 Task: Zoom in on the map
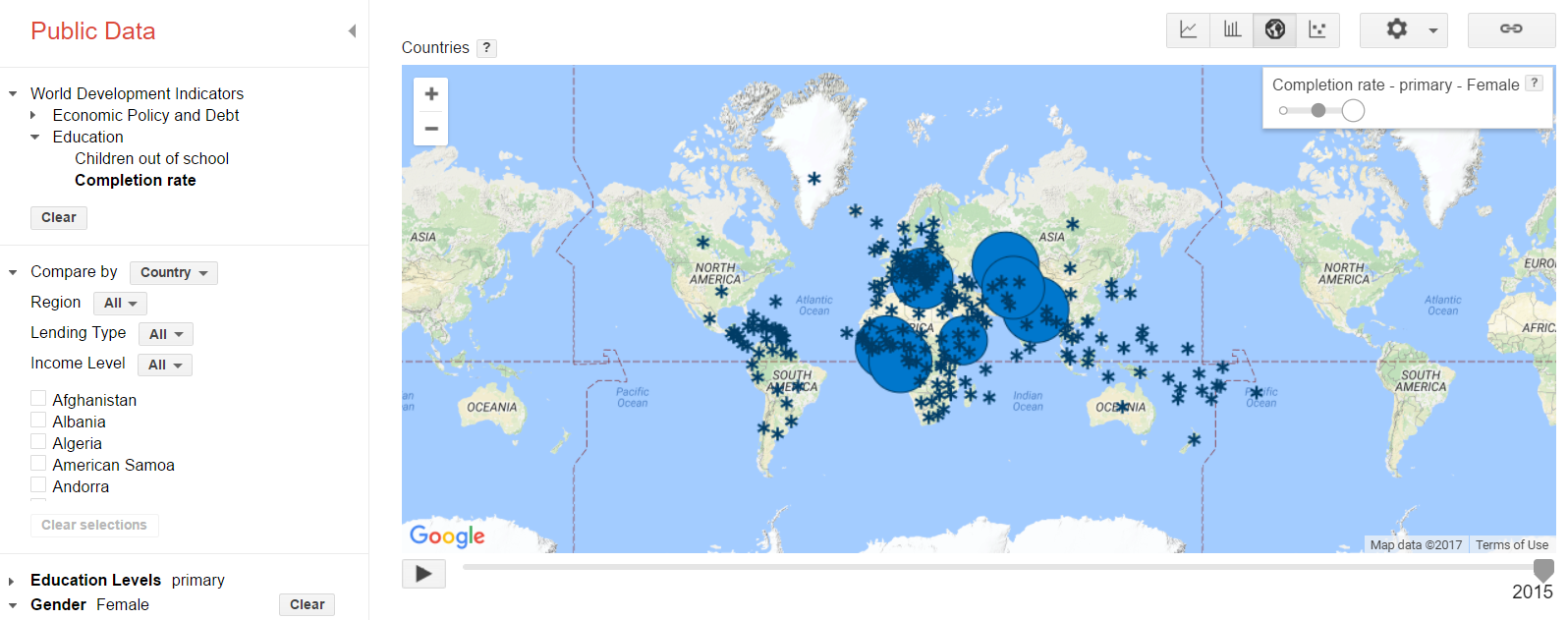[x=431, y=94]
